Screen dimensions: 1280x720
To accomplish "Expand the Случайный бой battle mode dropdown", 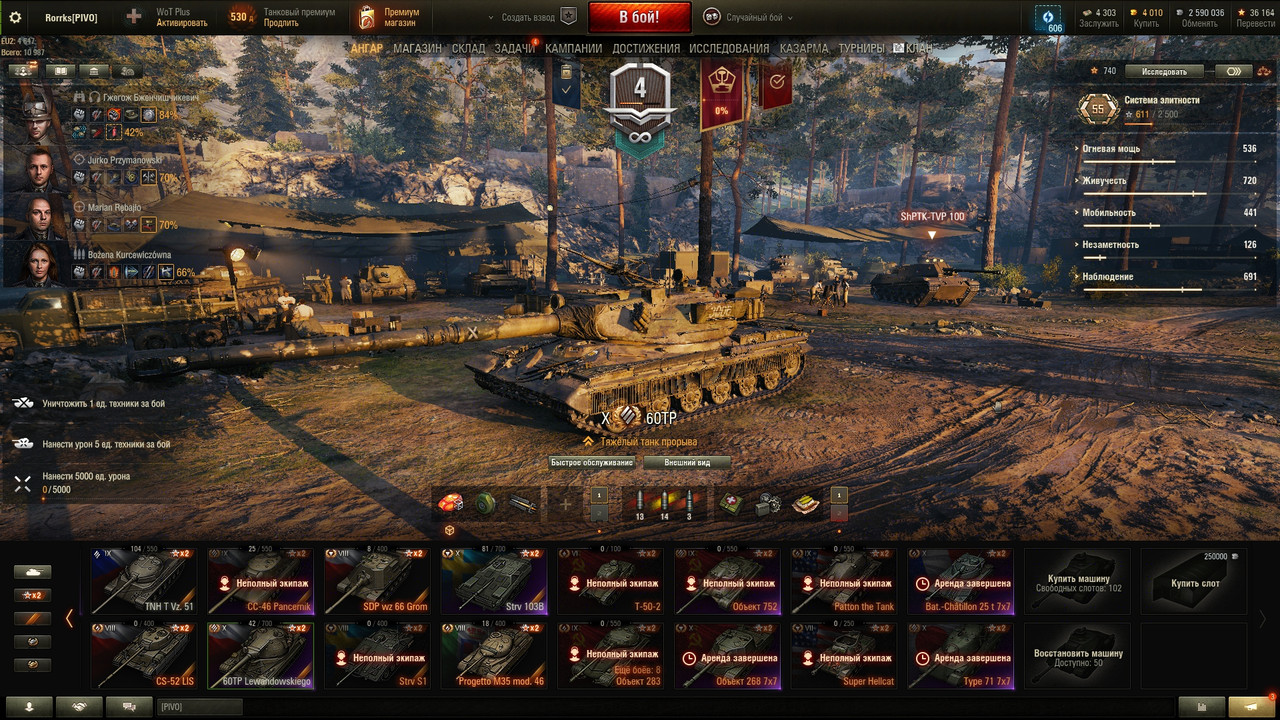I will [749, 17].
